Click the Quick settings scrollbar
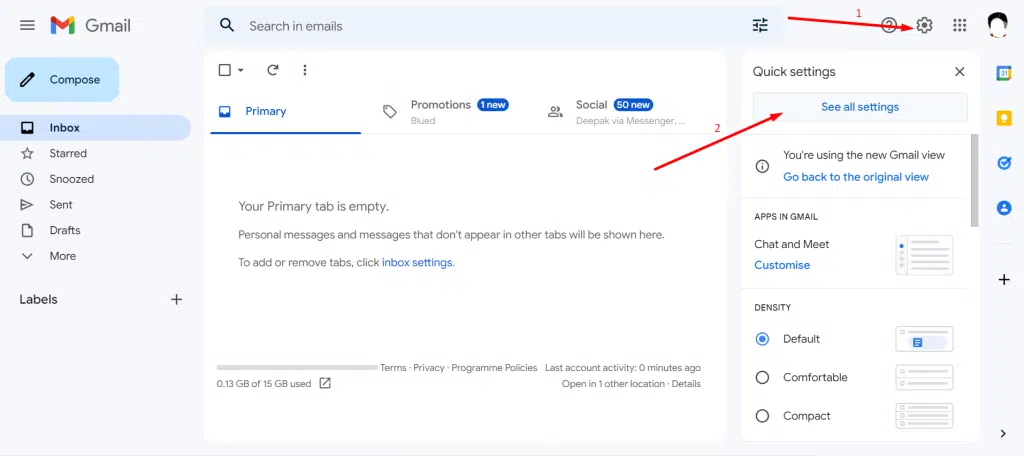 [974, 180]
